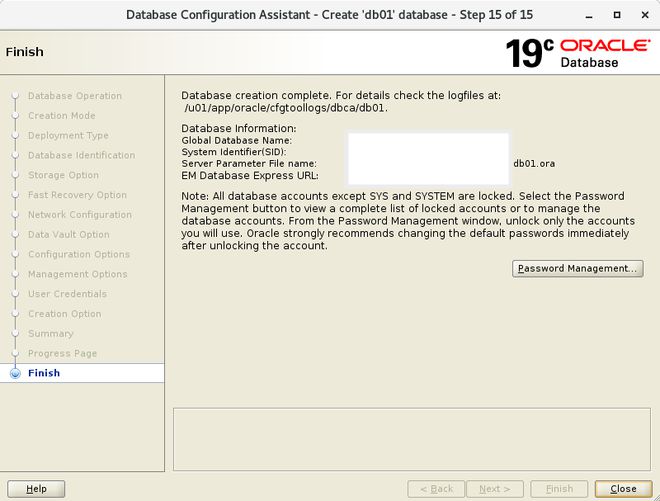This screenshot has width=660, height=501.
Task: Click the 'System Identifier(SID):' label
Action: (234, 152)
